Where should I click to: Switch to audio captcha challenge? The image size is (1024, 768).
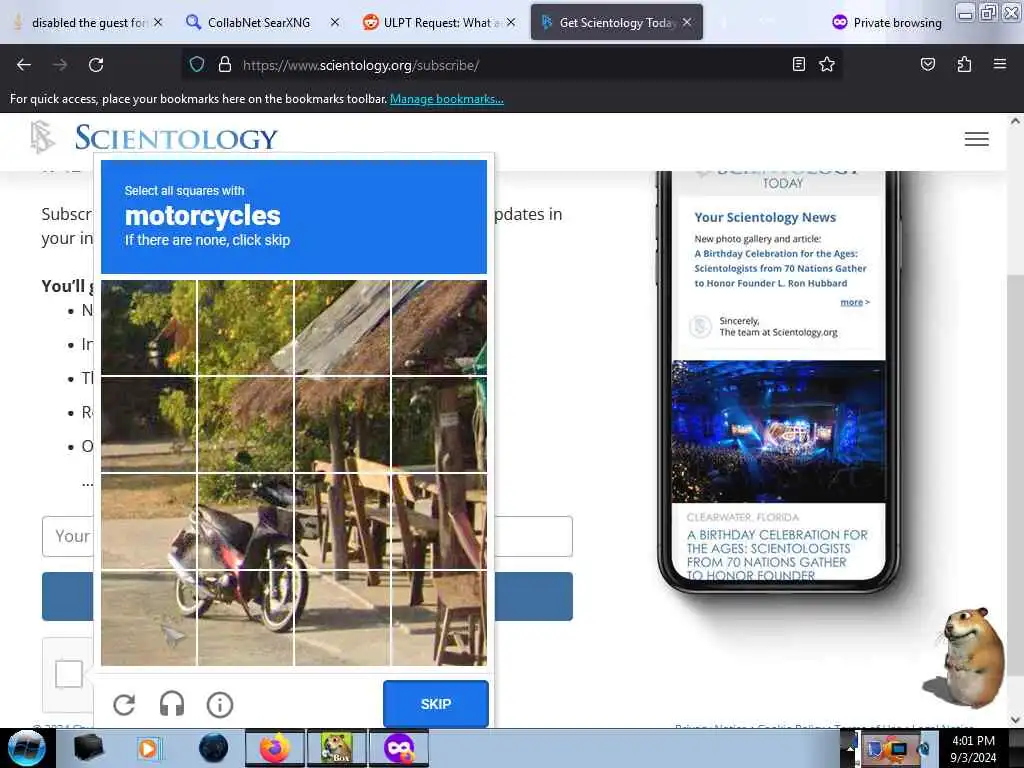172,705
